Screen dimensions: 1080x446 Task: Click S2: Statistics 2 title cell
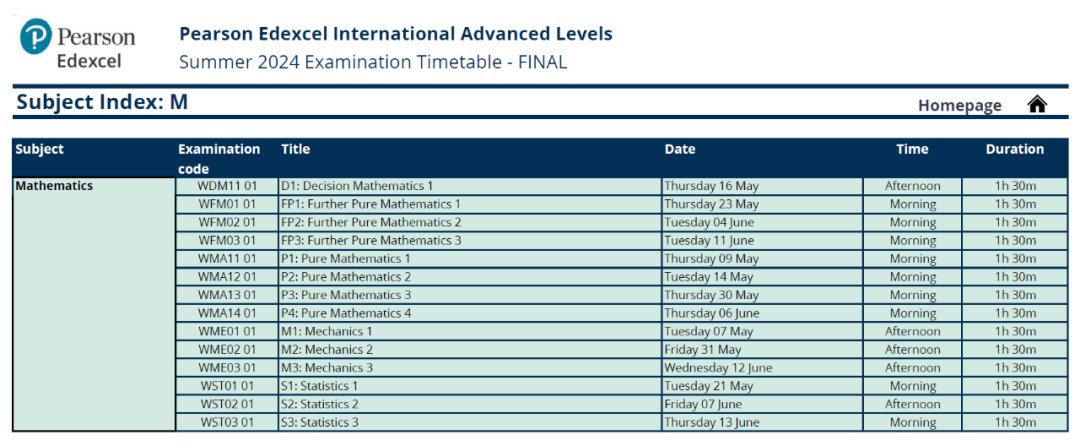click(470, 404)
